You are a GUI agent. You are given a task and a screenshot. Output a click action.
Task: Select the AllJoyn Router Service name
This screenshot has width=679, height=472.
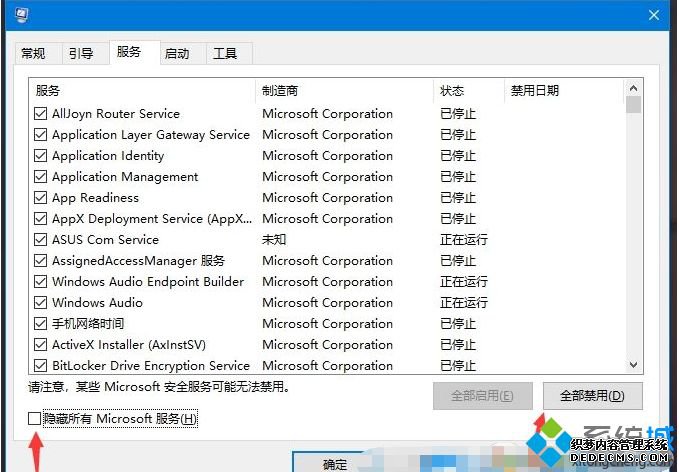pyautogui.click(x=116, y=114)
